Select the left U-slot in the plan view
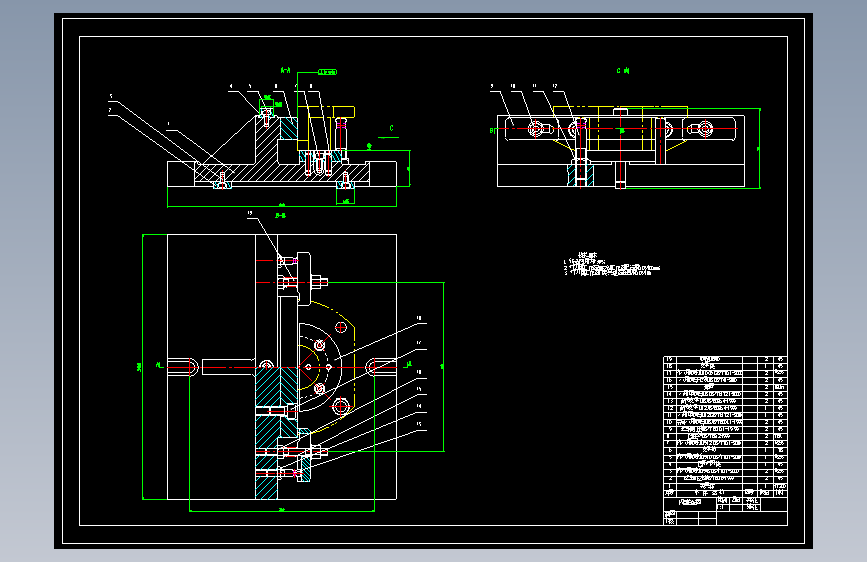The width and height of the screenshot is (867, 562). pyautogui.click(x=182, y=367)
